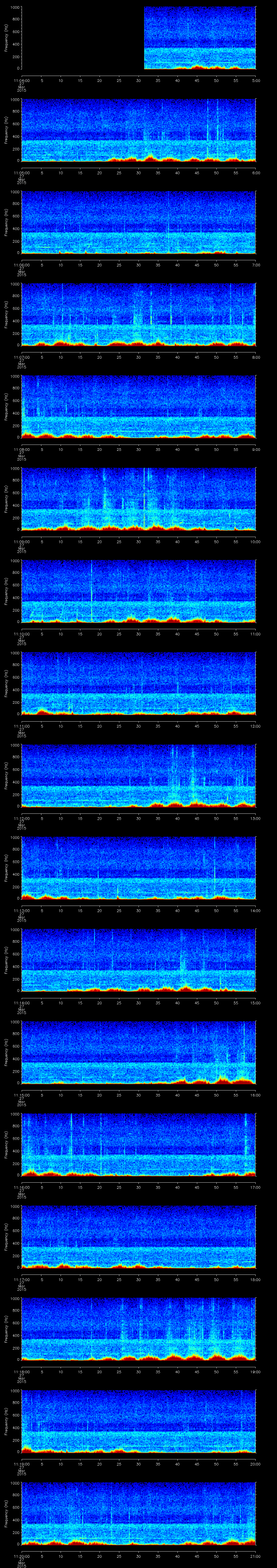Click the 11:04:00 time axis label

(x=21, y=80)
